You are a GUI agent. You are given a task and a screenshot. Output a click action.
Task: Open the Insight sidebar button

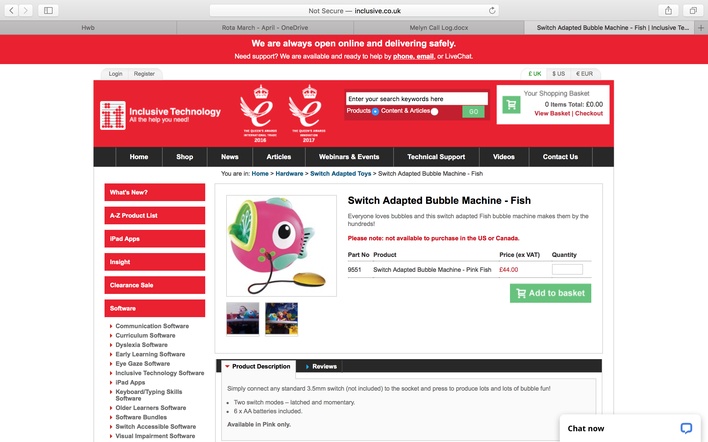(x=154, y=262)
